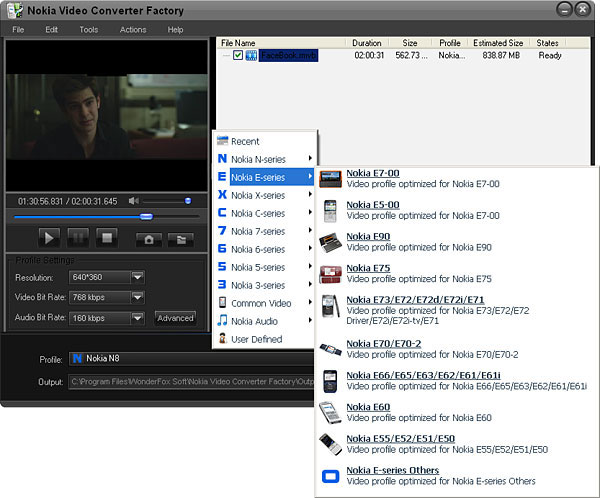600x498 pixels.
Task: Select the Nokia E7-00 profile link
Action: click(x=372, y=173)
